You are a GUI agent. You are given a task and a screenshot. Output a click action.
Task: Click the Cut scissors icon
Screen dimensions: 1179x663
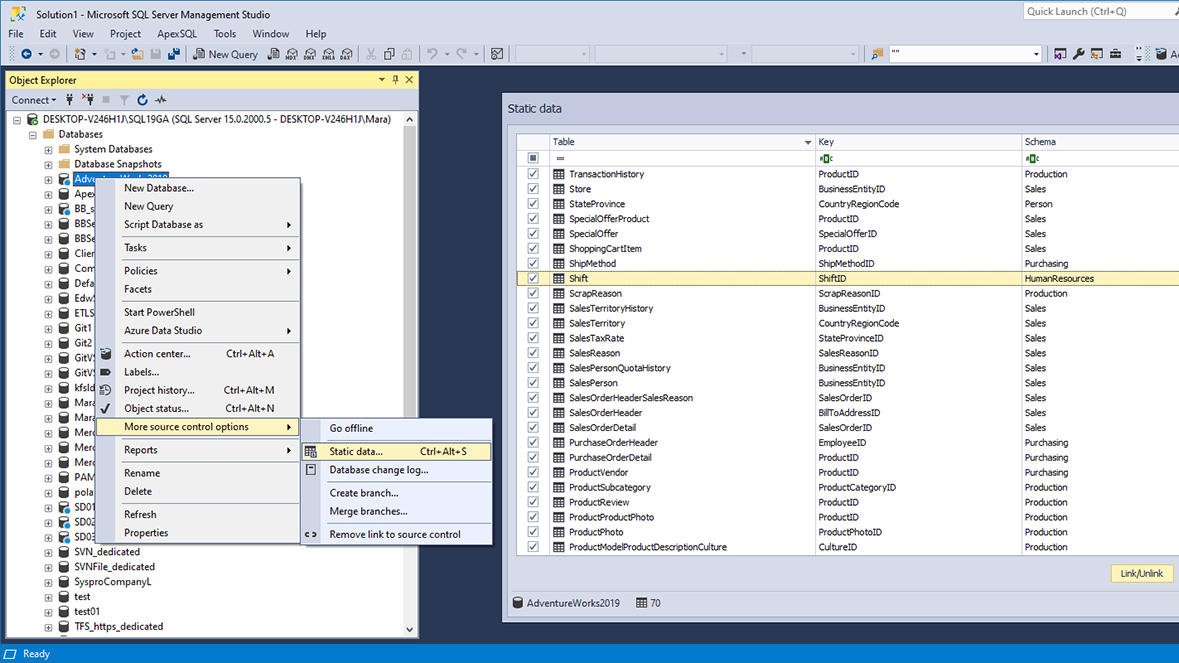point(371,54)
